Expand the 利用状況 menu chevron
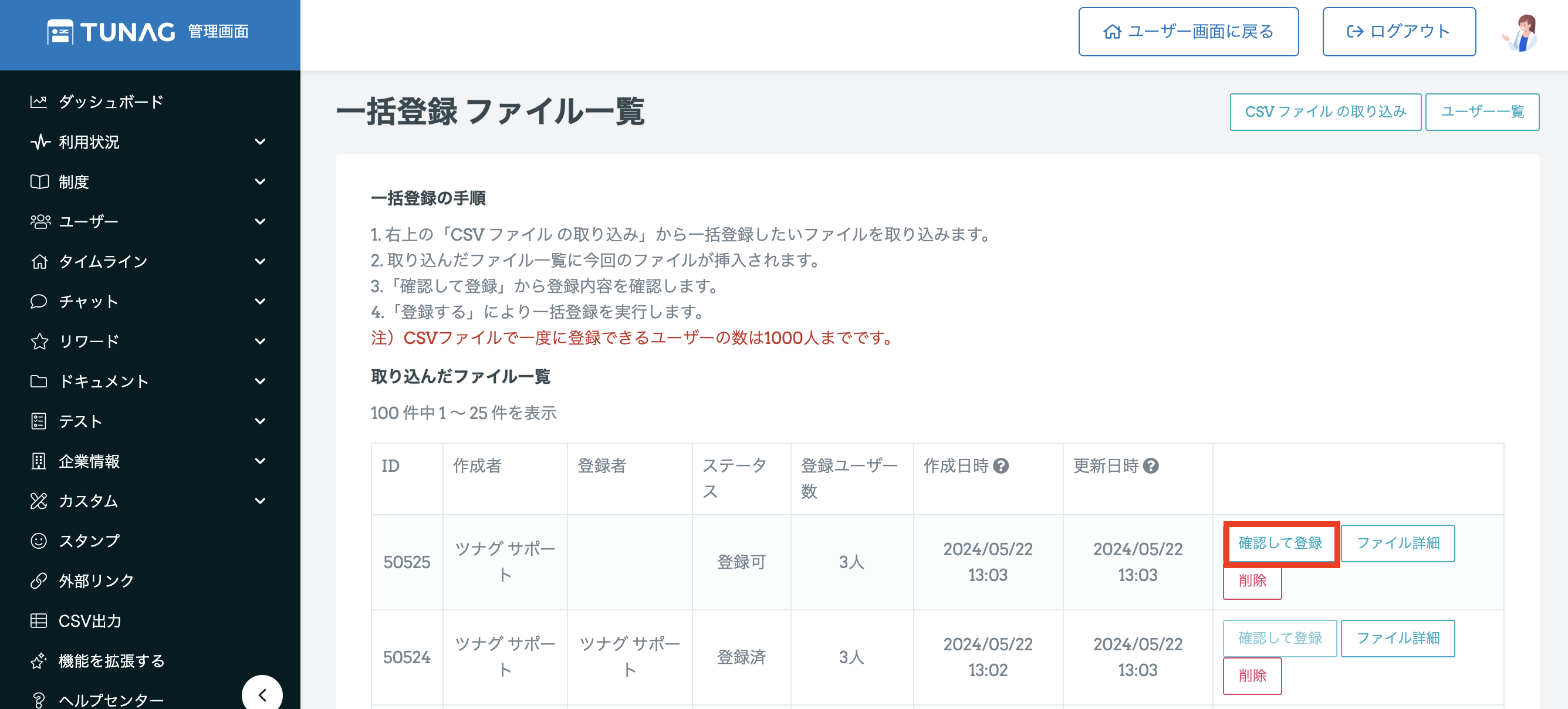This screenshot has height=709, width=1568. [x=260, y=142]
